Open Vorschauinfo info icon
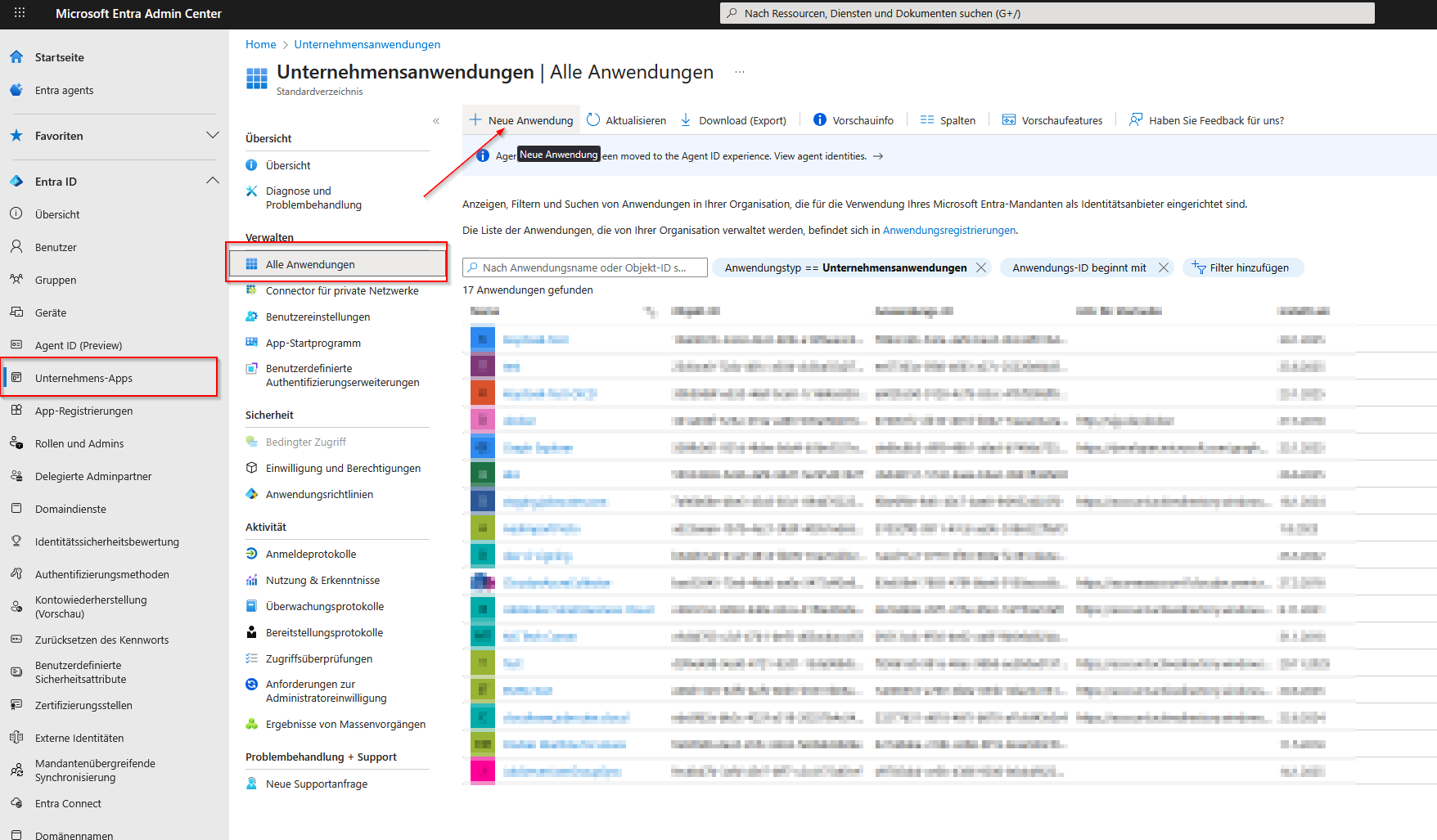1437x840 pixels. click(819, 120)
